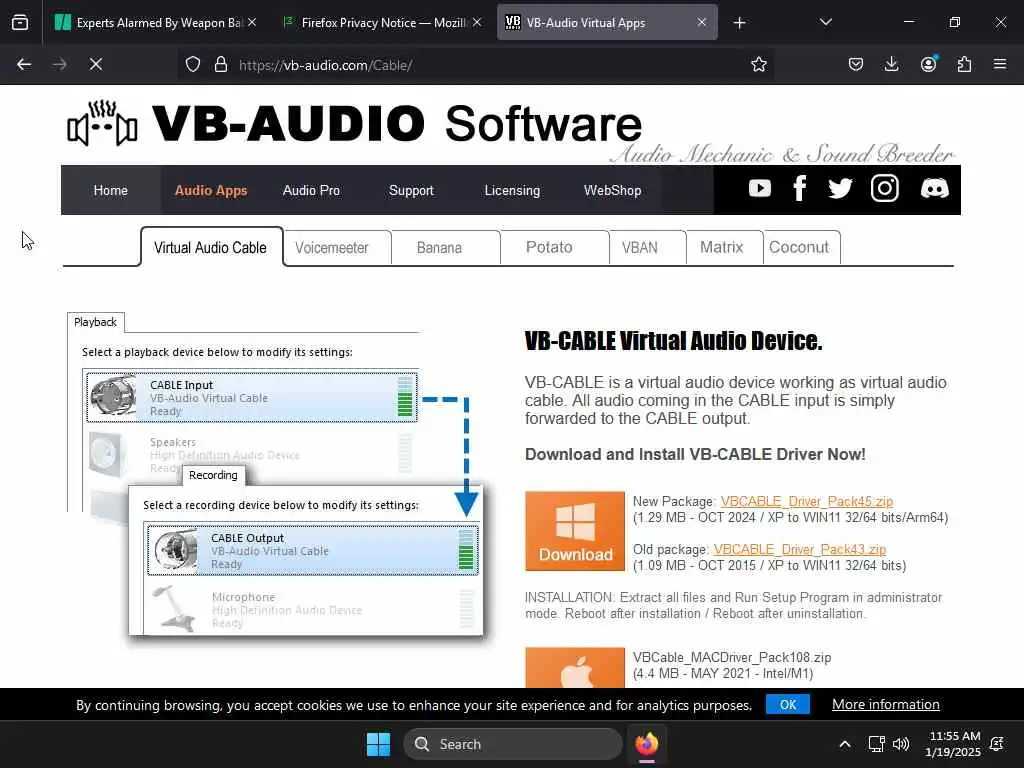Open the clock and date flyout
The width and height of the screenshot is (1024, 768).
pos(953,744)
